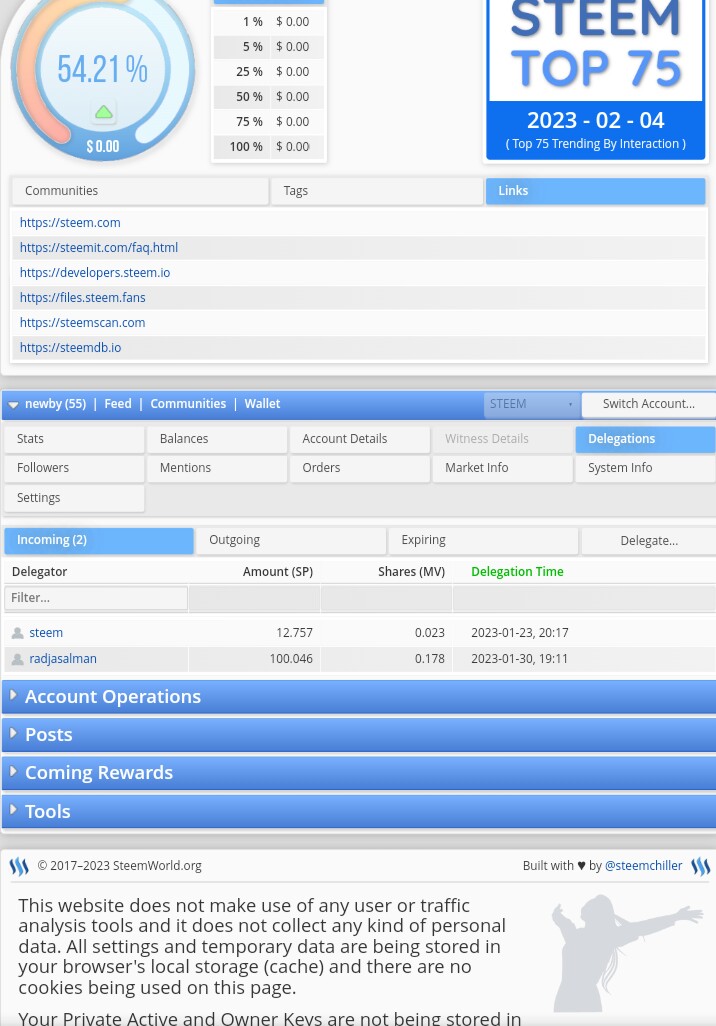716x1026 pixels.
Task: Open the steemscan.com link
Action: pos(82,323)
